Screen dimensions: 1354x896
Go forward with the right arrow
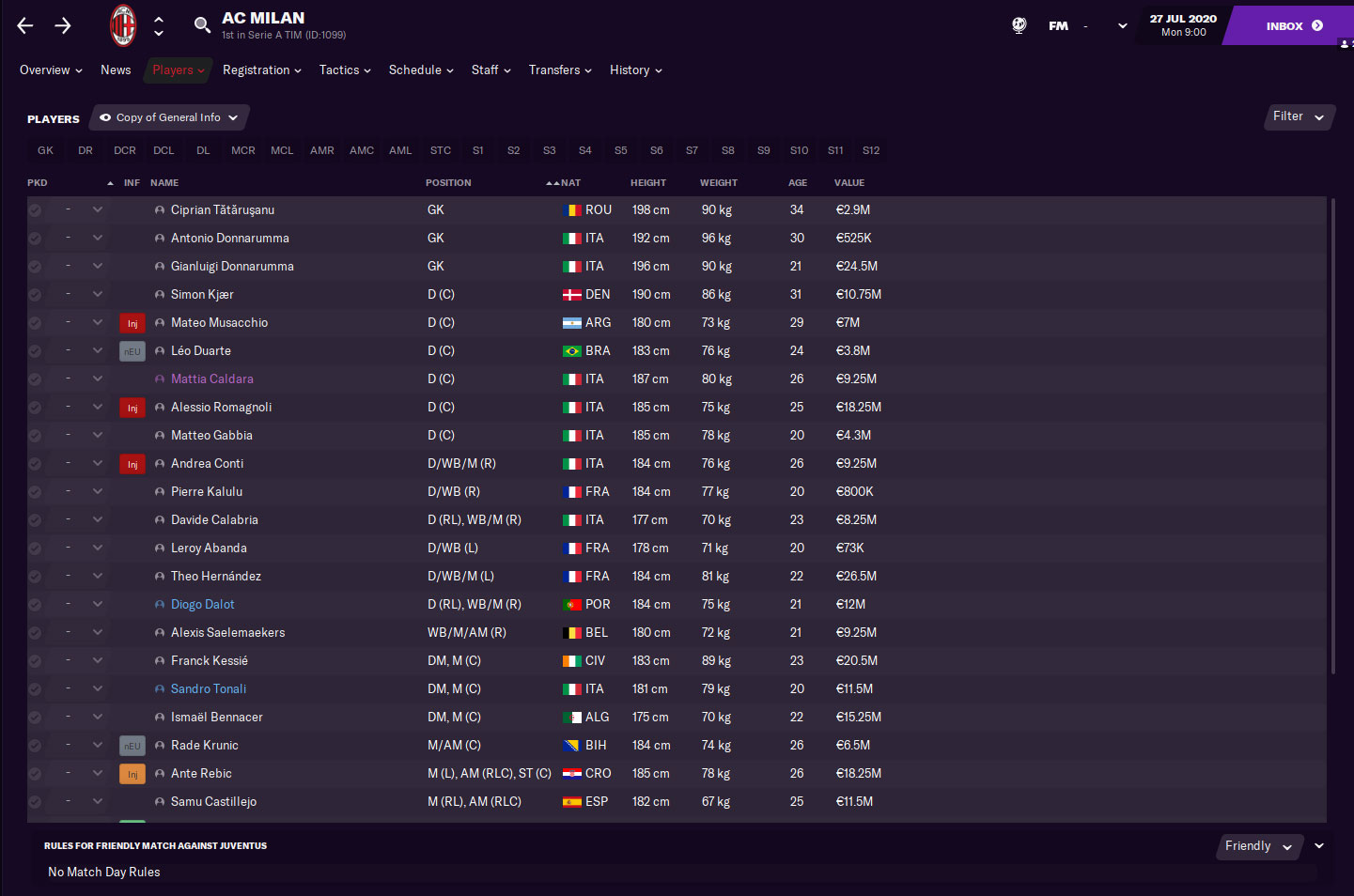63,25
